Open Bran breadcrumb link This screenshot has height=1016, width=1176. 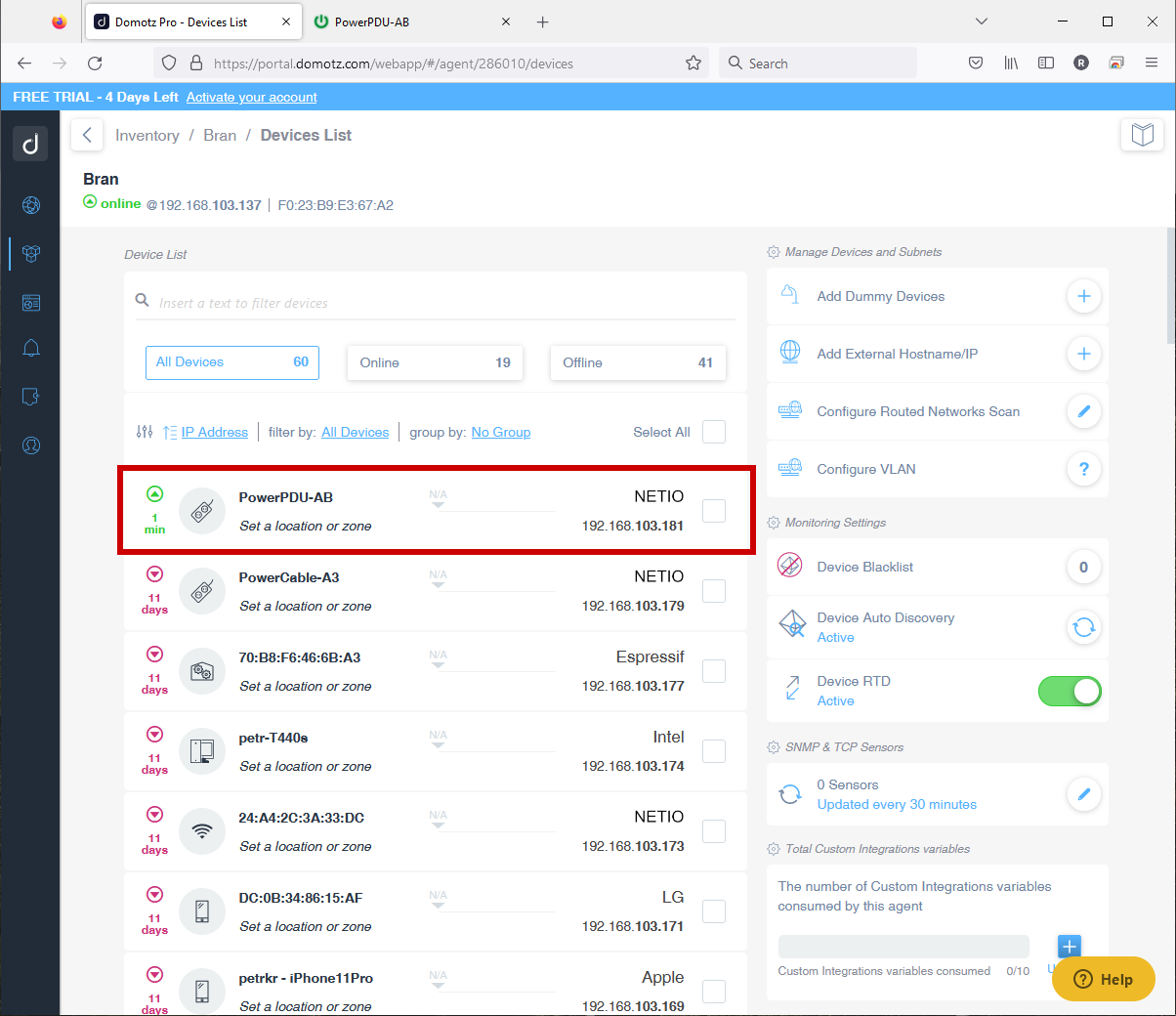click(x=220, y=135)
